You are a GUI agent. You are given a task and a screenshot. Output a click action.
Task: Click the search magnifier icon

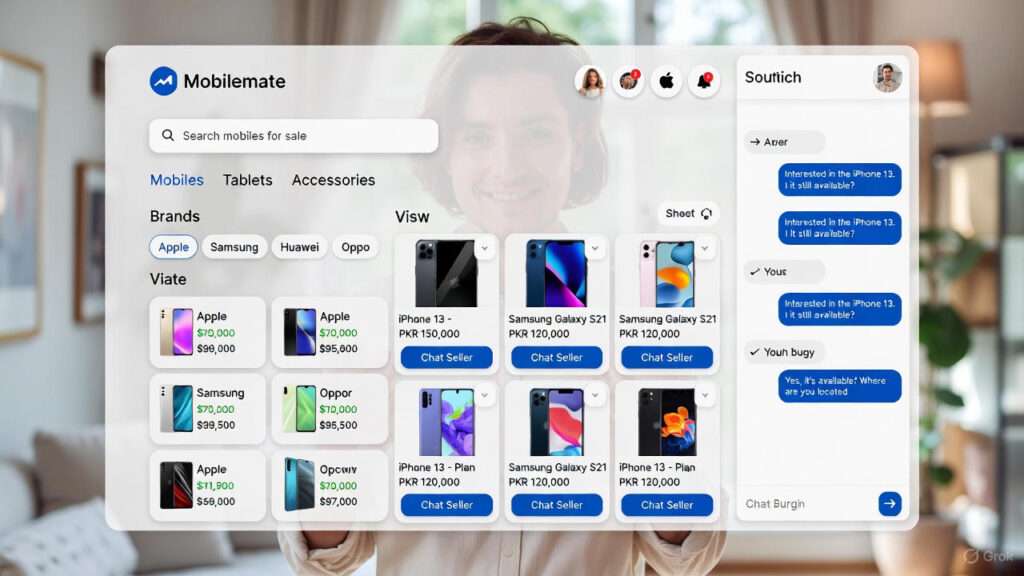tap(167, 135)
